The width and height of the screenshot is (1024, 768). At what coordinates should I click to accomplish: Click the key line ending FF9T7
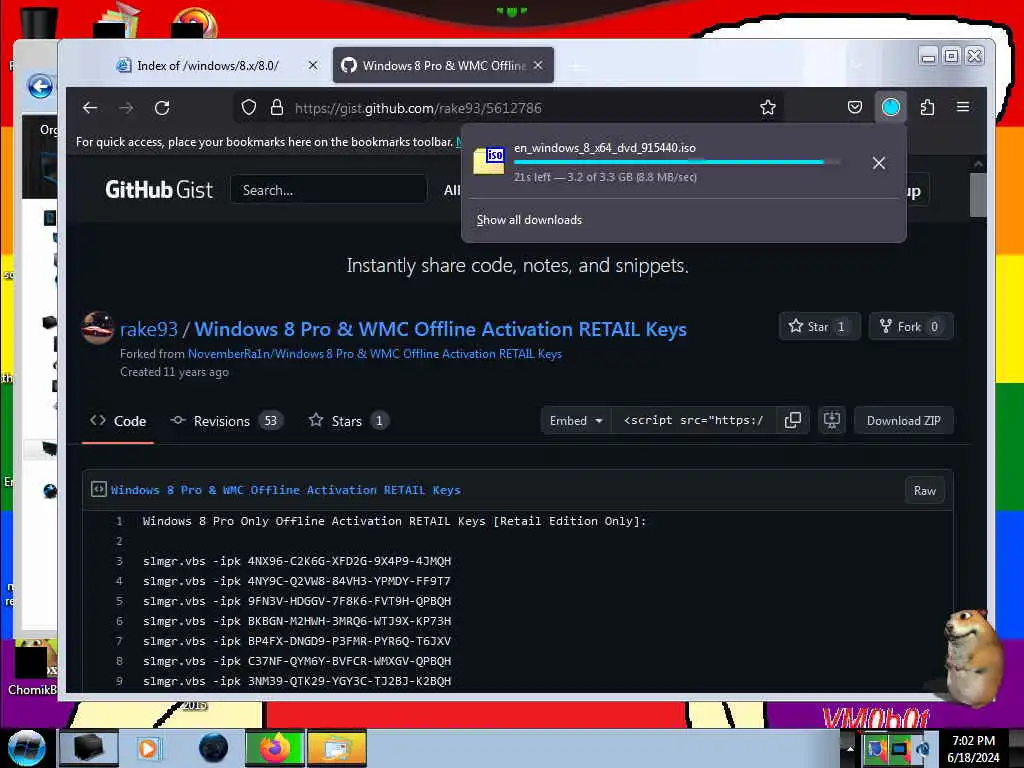[x=296, y=581]
